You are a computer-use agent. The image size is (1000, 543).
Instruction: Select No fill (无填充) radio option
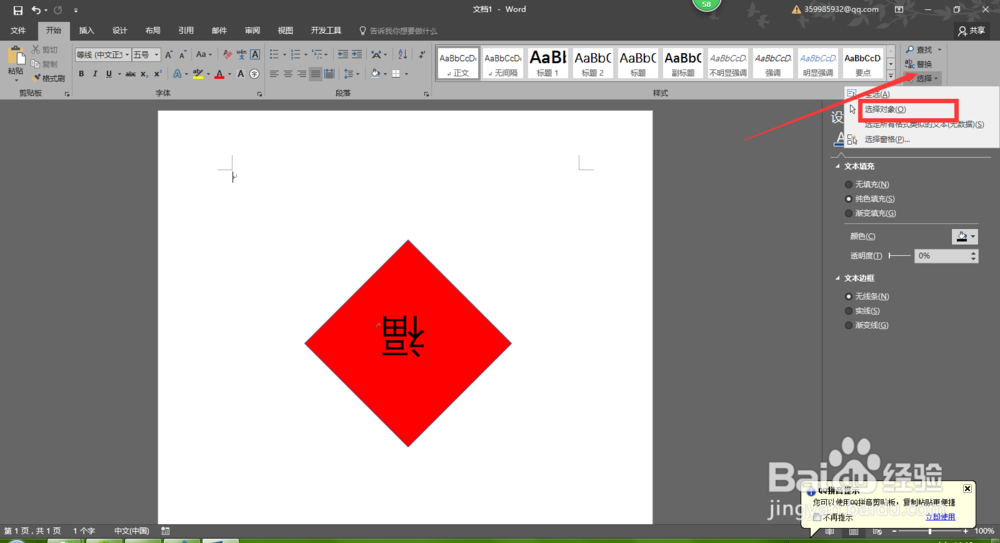click(848, 184)
